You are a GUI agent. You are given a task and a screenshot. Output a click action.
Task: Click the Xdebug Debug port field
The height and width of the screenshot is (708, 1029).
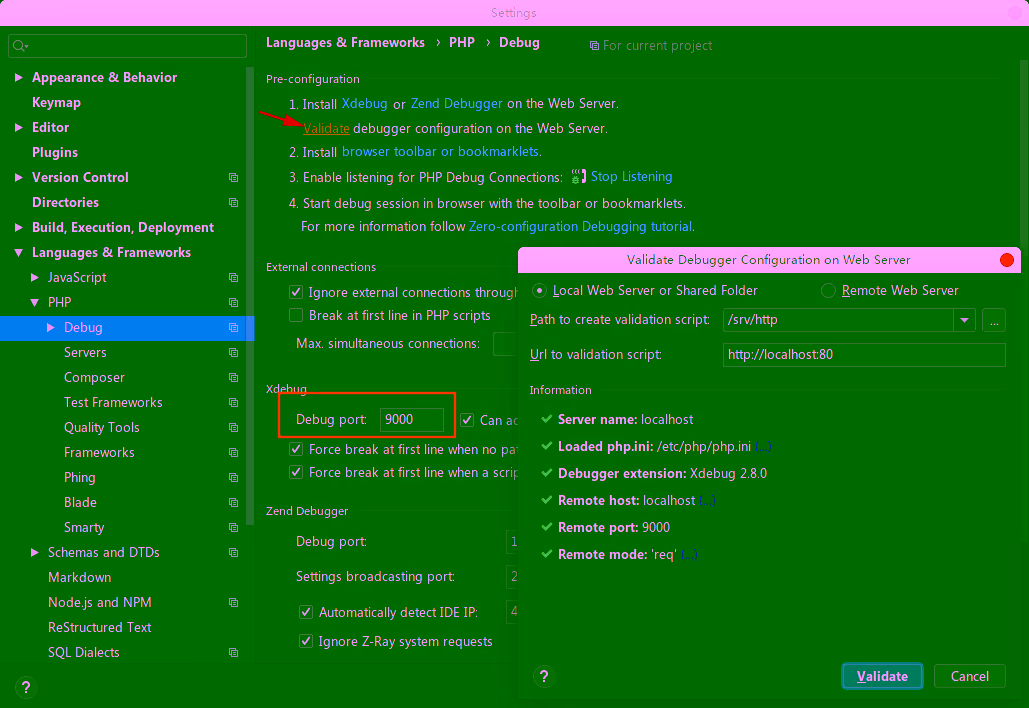[x=411, y=420]
